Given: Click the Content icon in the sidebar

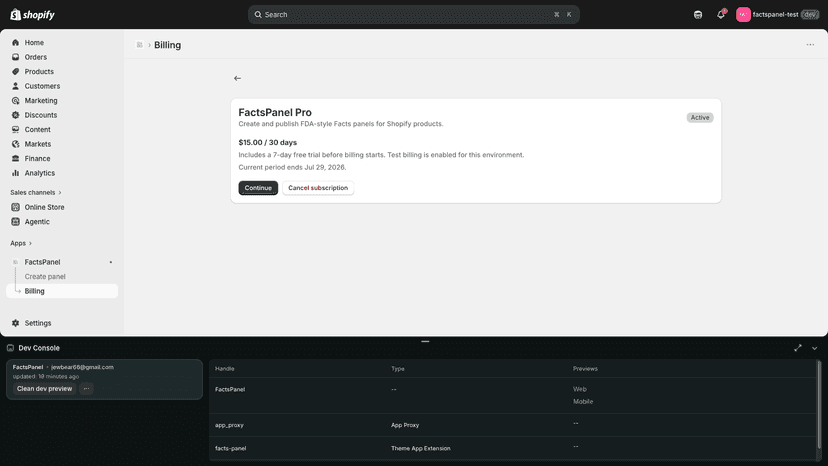Looking at the screenshot, I should 15,129.
